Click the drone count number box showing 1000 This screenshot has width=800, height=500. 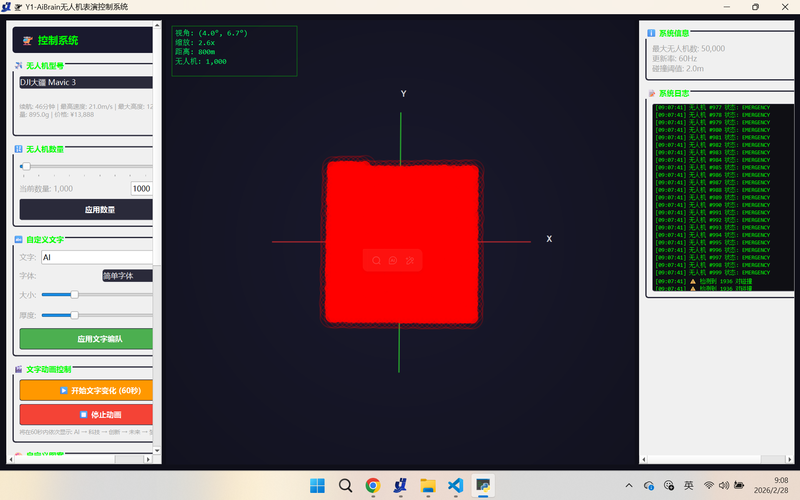pos(141,188)
